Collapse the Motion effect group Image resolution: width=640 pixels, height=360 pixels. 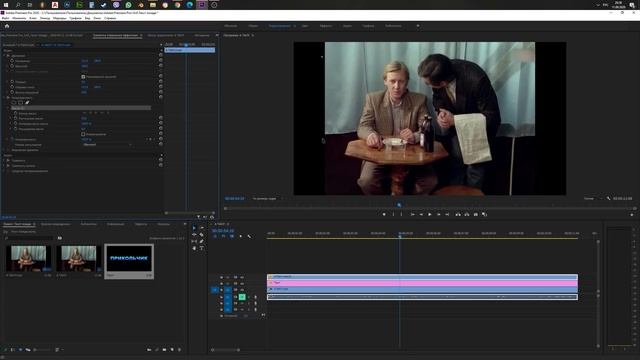[4, 56]
